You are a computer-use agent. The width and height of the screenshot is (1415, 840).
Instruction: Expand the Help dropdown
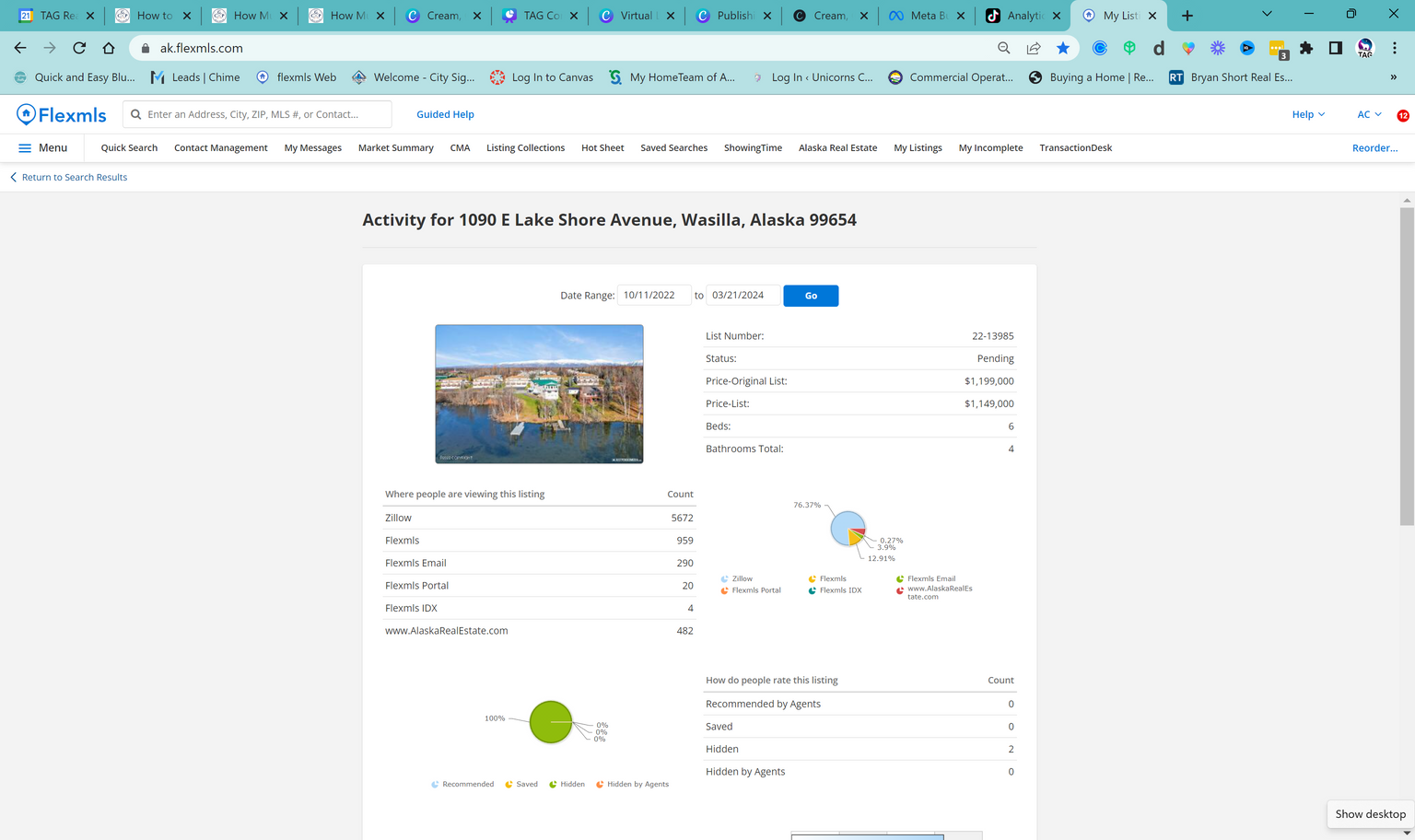[1308, 114]
